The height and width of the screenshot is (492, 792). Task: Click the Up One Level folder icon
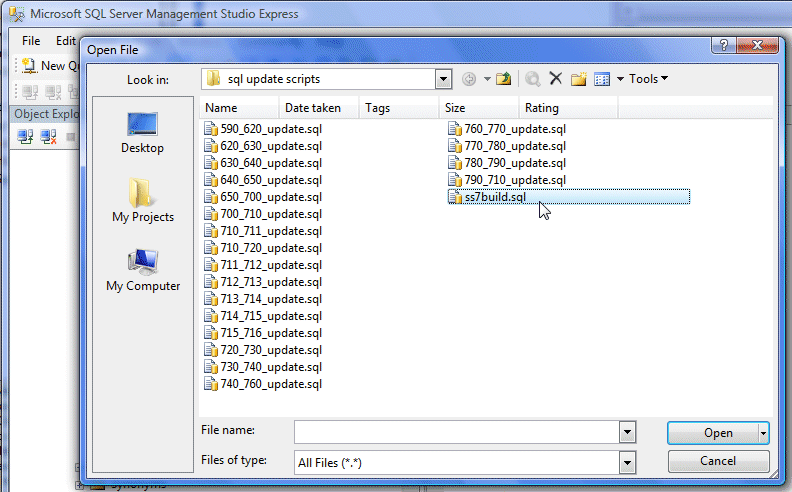tap(504, 79)
